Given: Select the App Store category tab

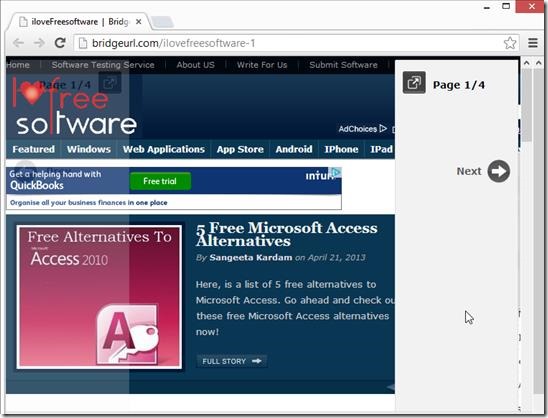Looking at the screenshot, I should (240, 149).
